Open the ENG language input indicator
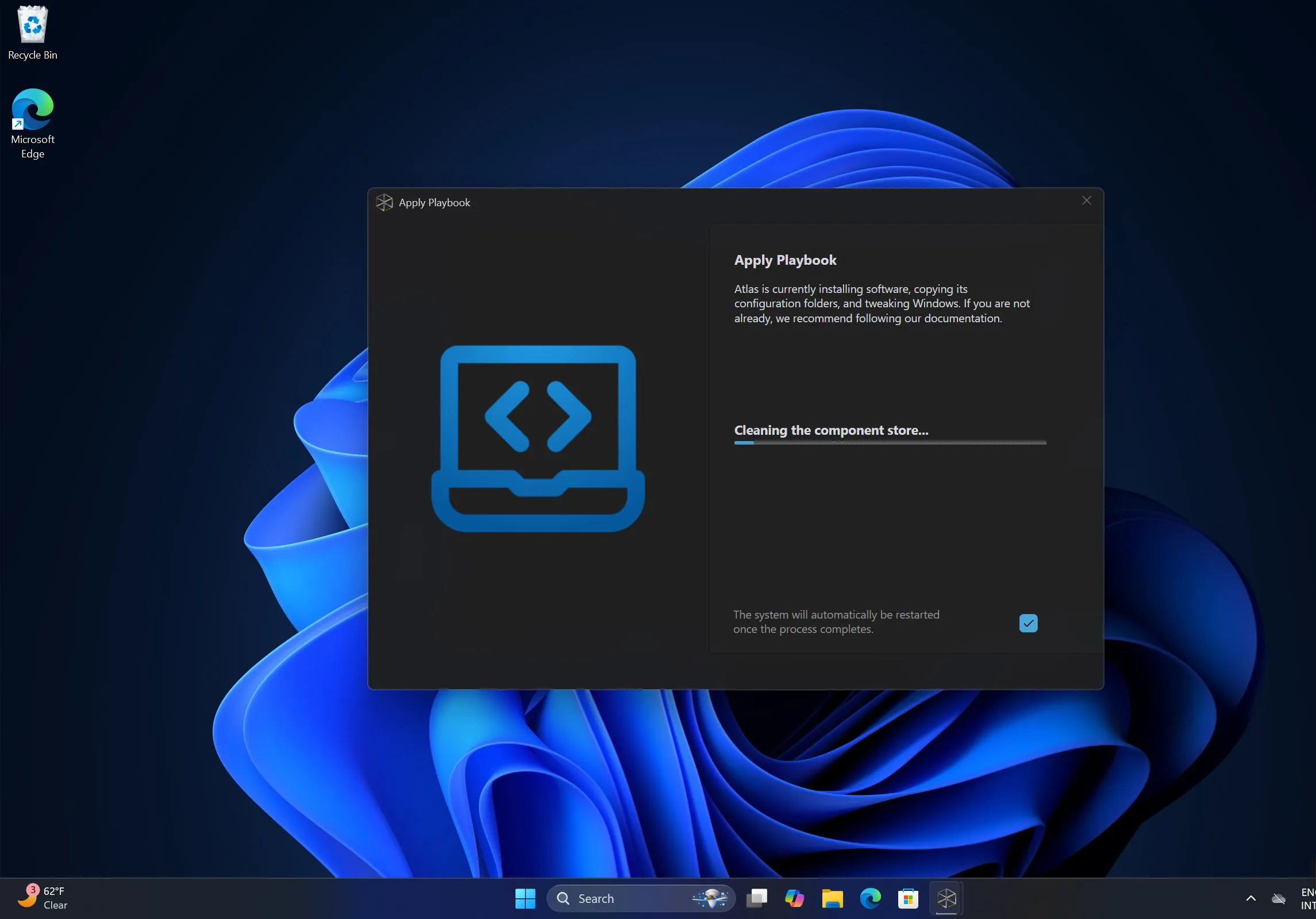Screen dimensions: 1316x919 pos(1308,898)
